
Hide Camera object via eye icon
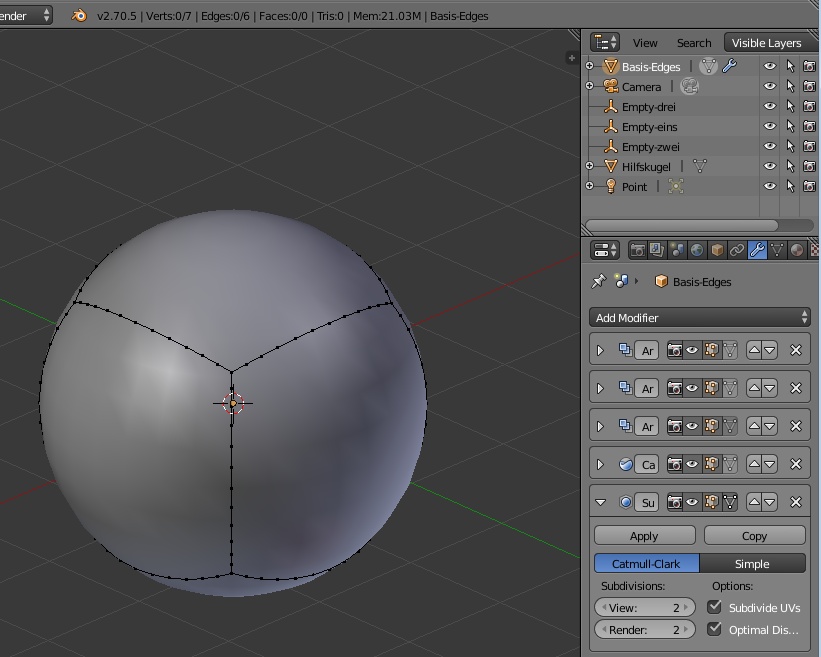pyautogui.click(x=769, y=87)
